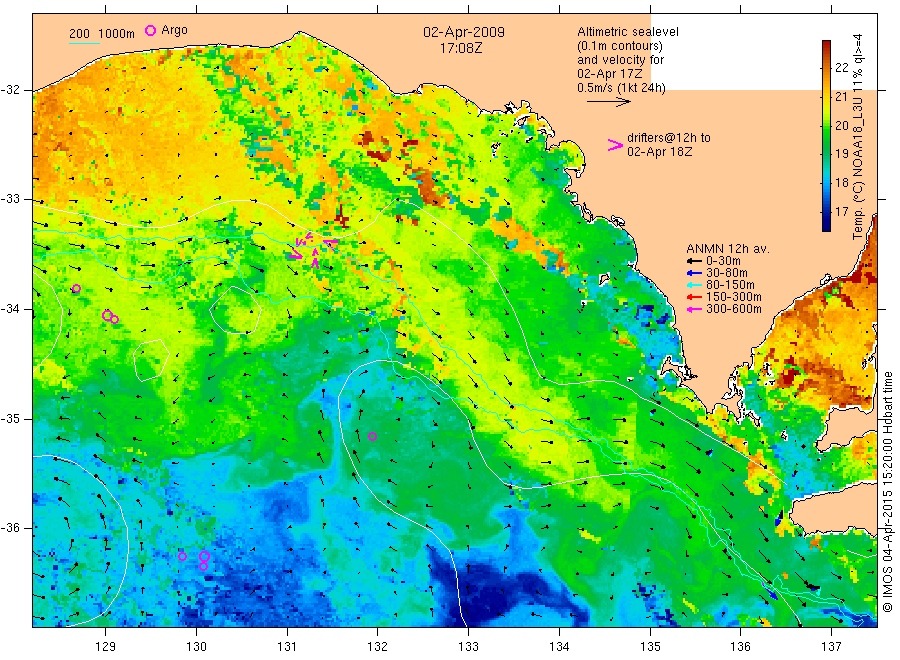The height and width of the screenshot is (660, 900).
Task: Click the 'ANMN 12h av.' legend heading
Action: pos(728,249)
